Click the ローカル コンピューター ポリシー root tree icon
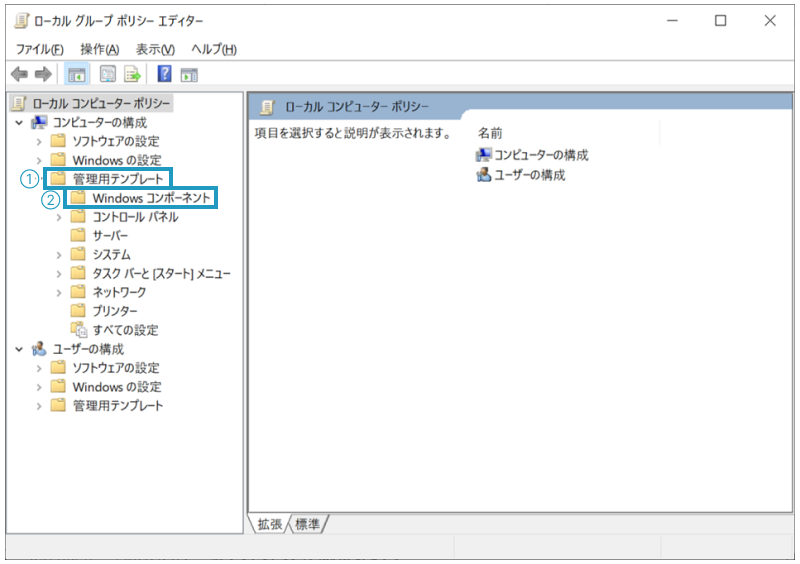 pos(19,103)
